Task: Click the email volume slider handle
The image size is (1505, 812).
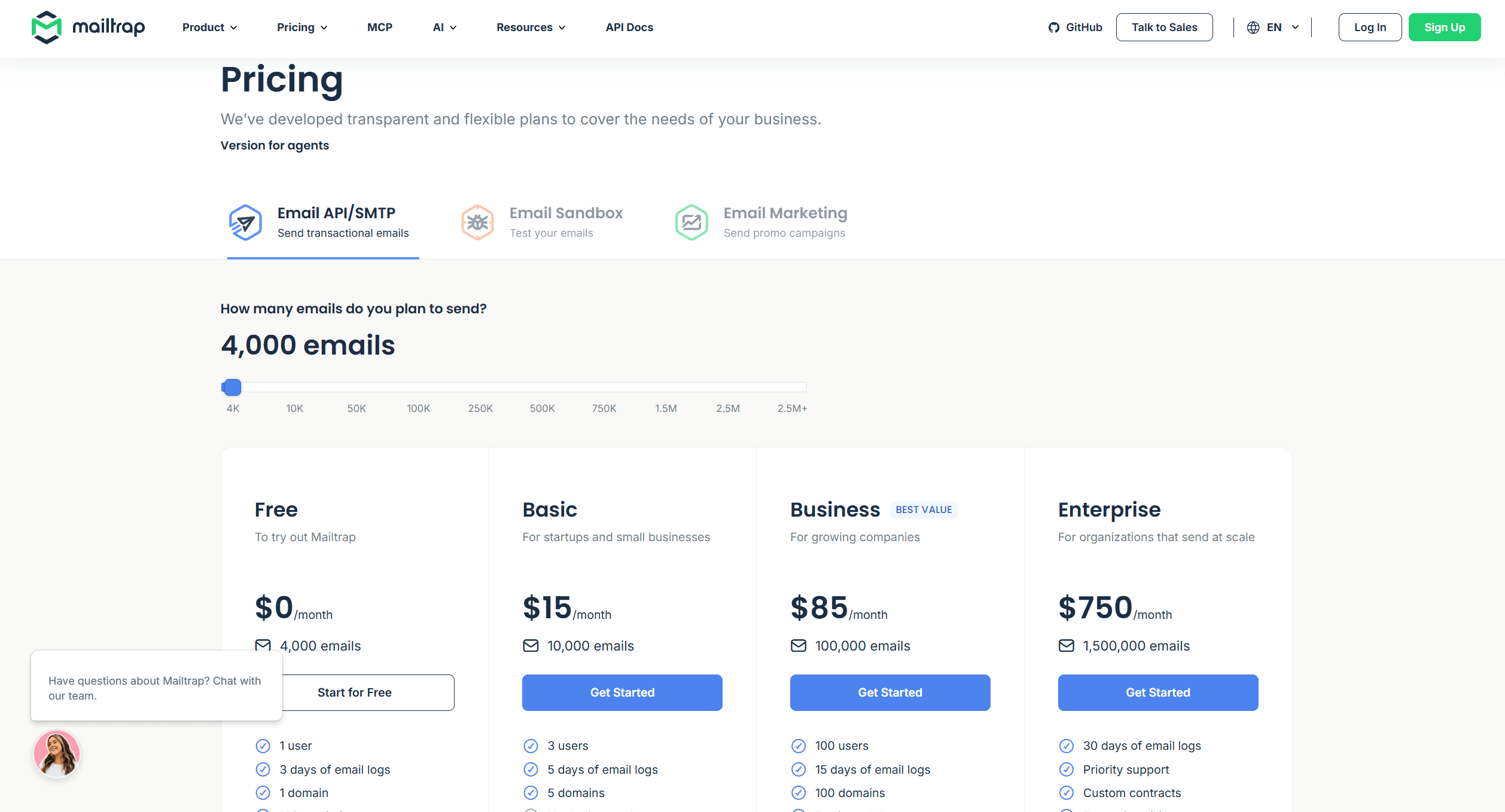Action: click(231, 387)
